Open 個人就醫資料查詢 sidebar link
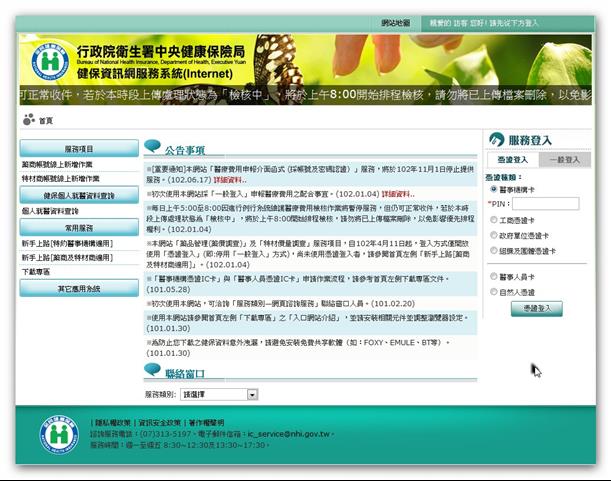 50,212
